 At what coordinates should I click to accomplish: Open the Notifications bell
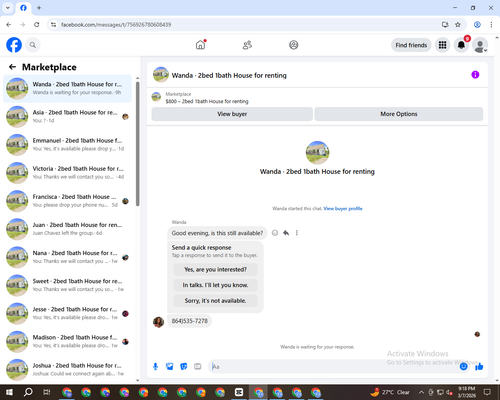click(x=461, y=45)
